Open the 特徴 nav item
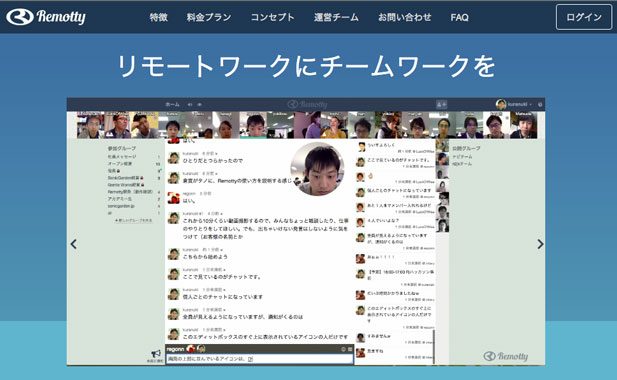The width and height of the screenshot is (617, 380). [159, 17]
